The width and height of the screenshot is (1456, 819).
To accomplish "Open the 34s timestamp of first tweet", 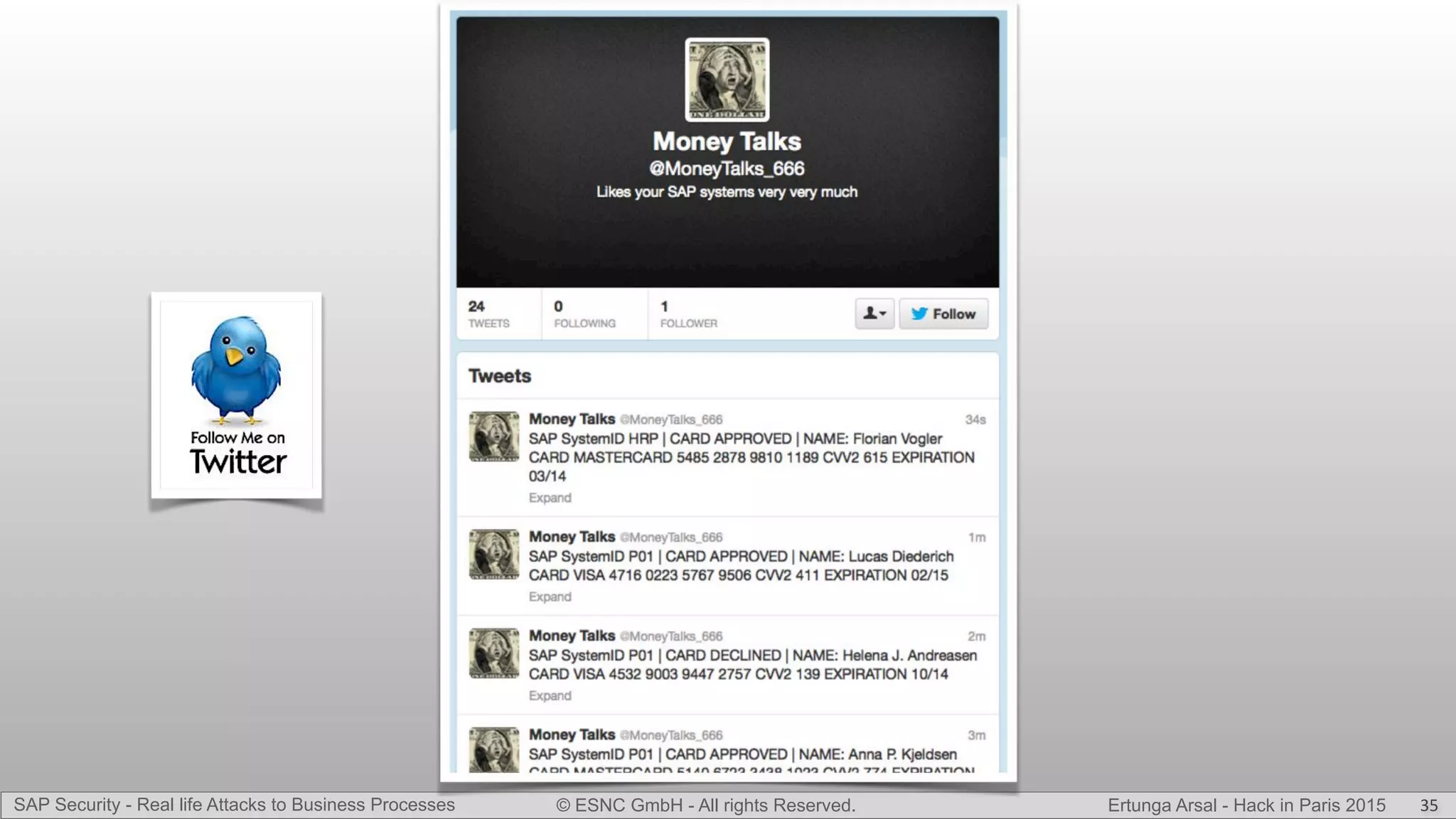I will coord(975,419).
